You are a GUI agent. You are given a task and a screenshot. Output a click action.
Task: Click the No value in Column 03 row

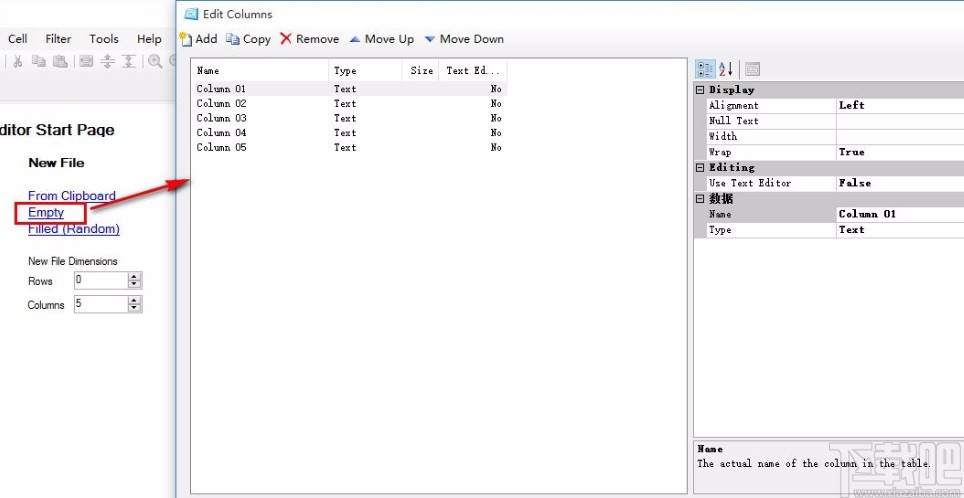(496, 118)
